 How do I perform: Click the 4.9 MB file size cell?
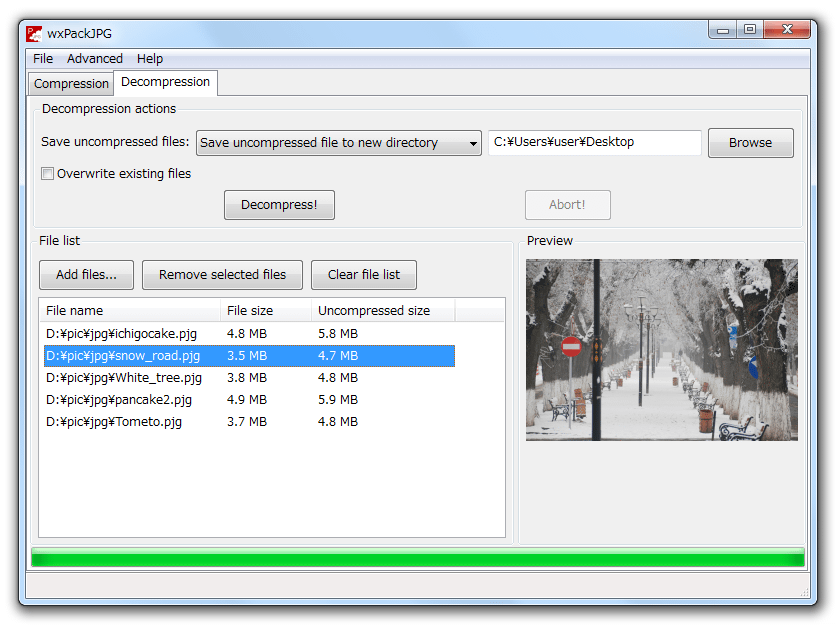click(x=247, y=400)
